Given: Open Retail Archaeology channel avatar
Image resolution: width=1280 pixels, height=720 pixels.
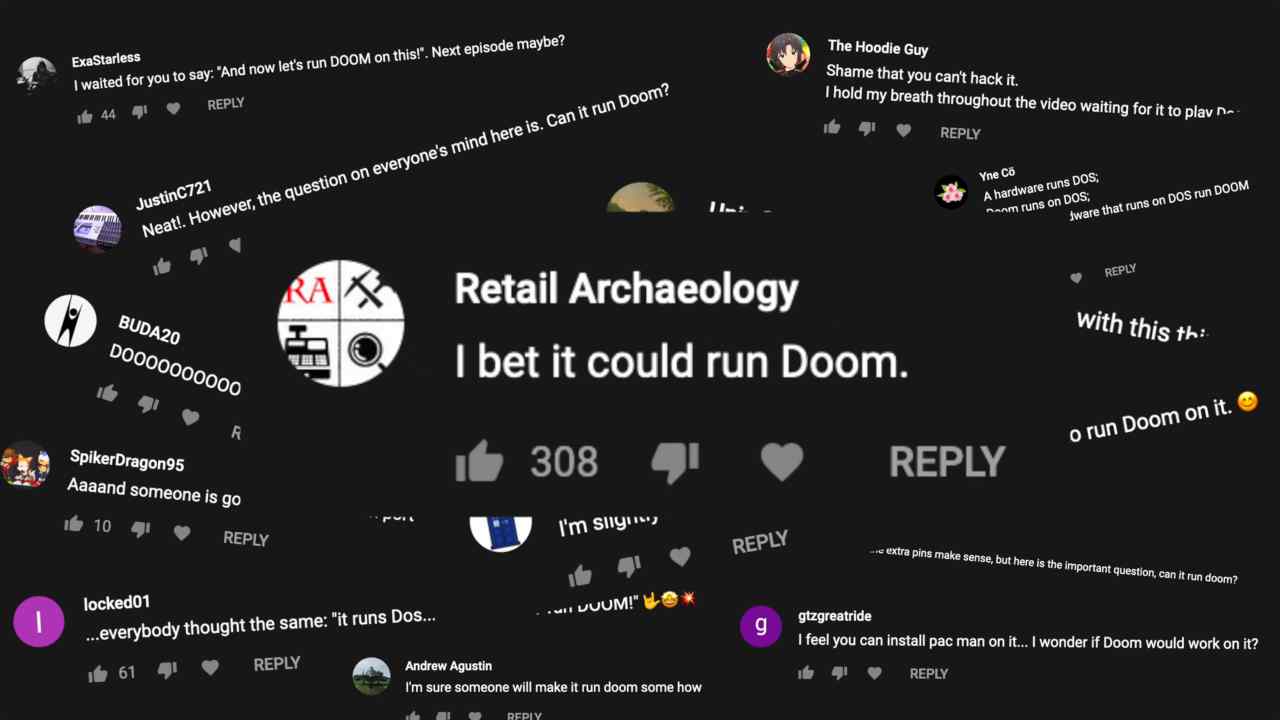Looking at the screenshot, I should click(341, 323).
